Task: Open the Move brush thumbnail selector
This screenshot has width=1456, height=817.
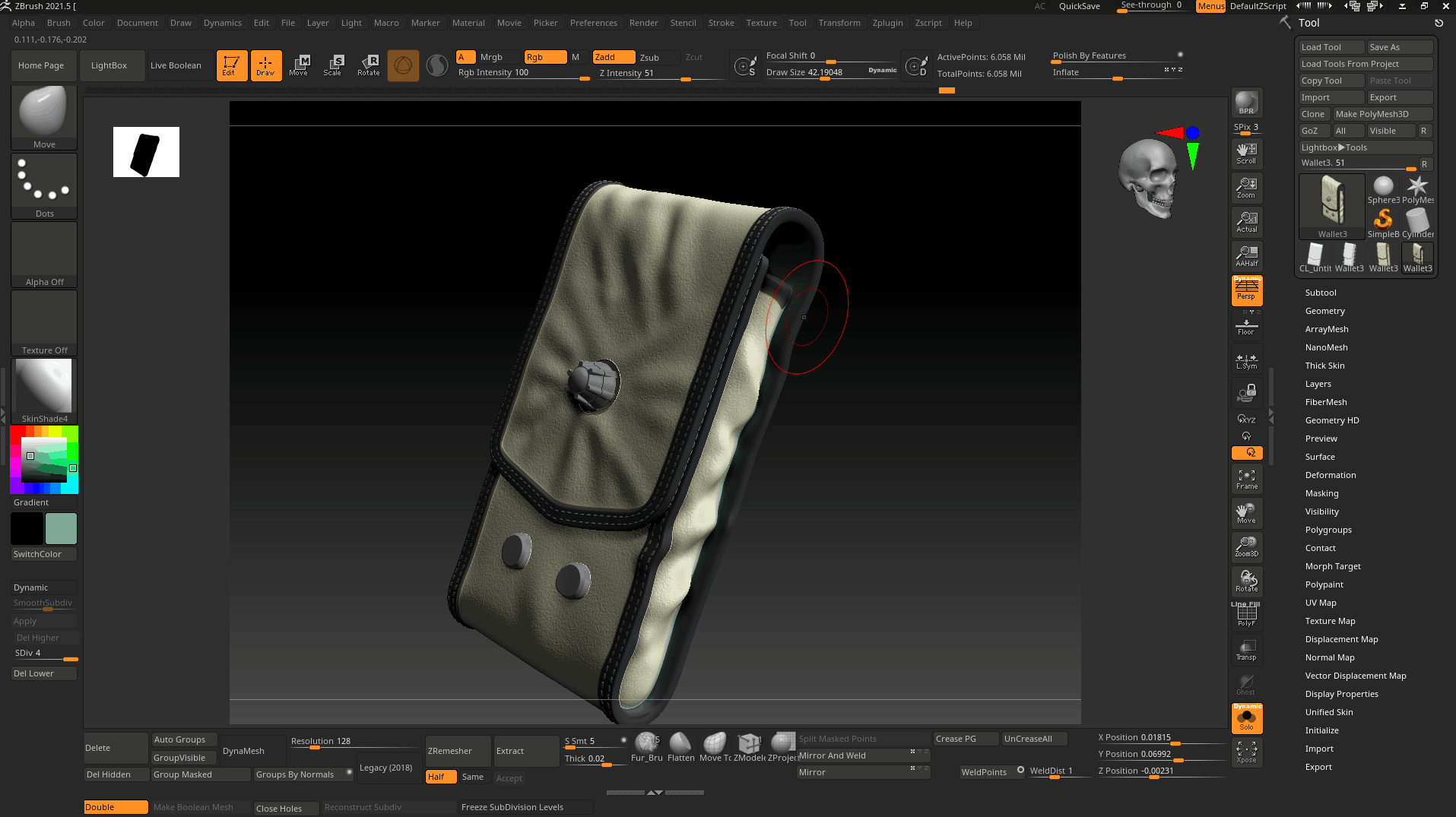Action: click(44, 118)
